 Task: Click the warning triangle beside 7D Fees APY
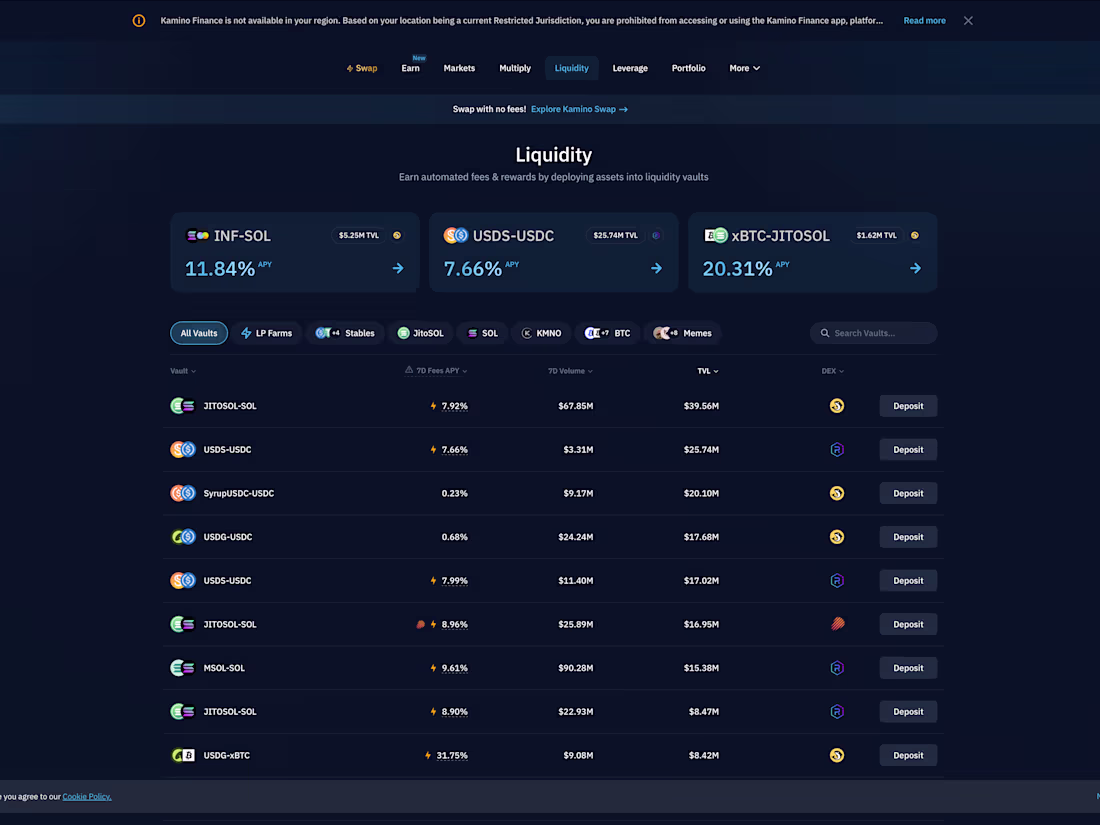pos(409,370)
